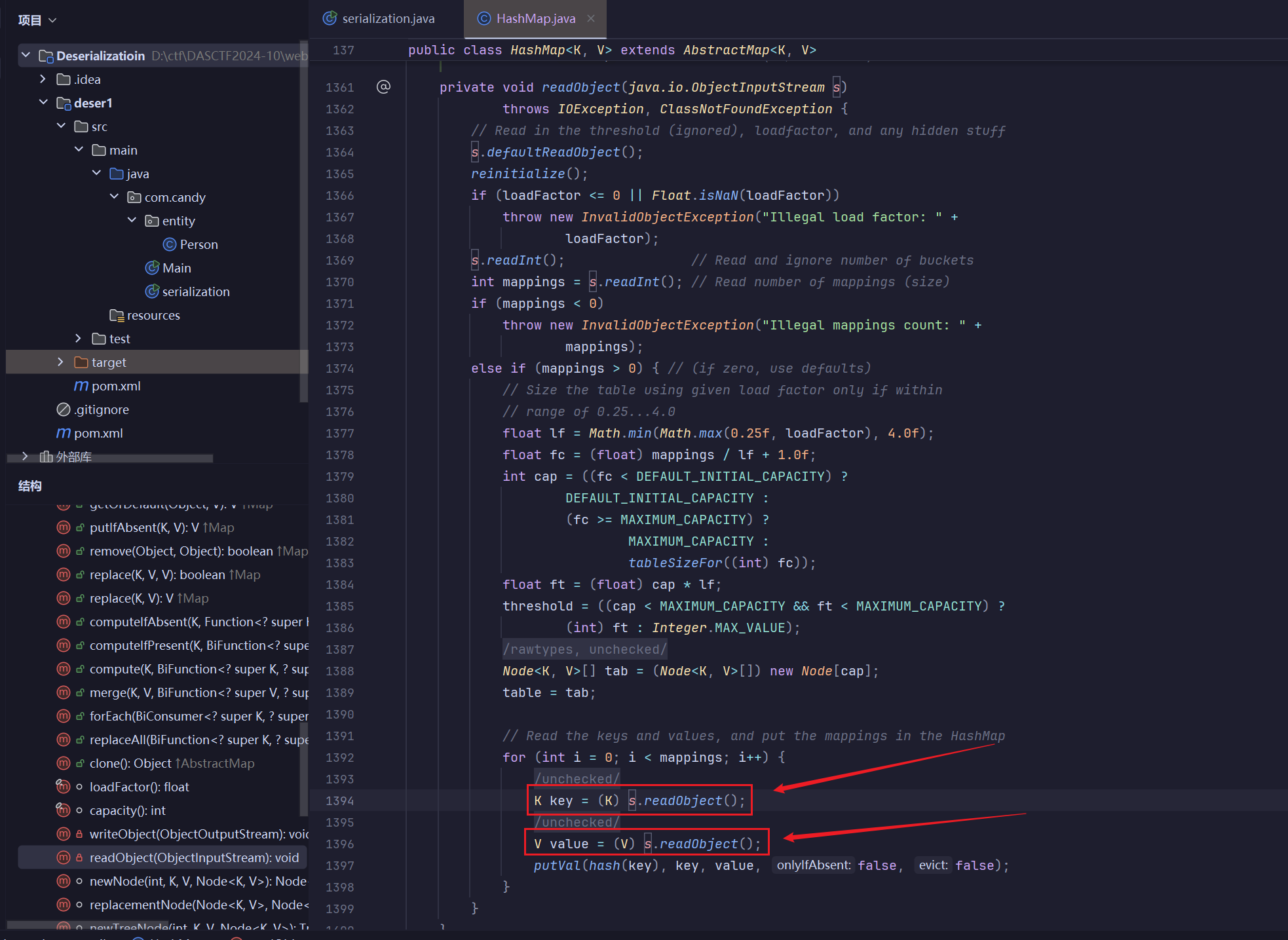Select putIfAbsent(K, V) in structure

pyautogui.click(x=162, y=527)
